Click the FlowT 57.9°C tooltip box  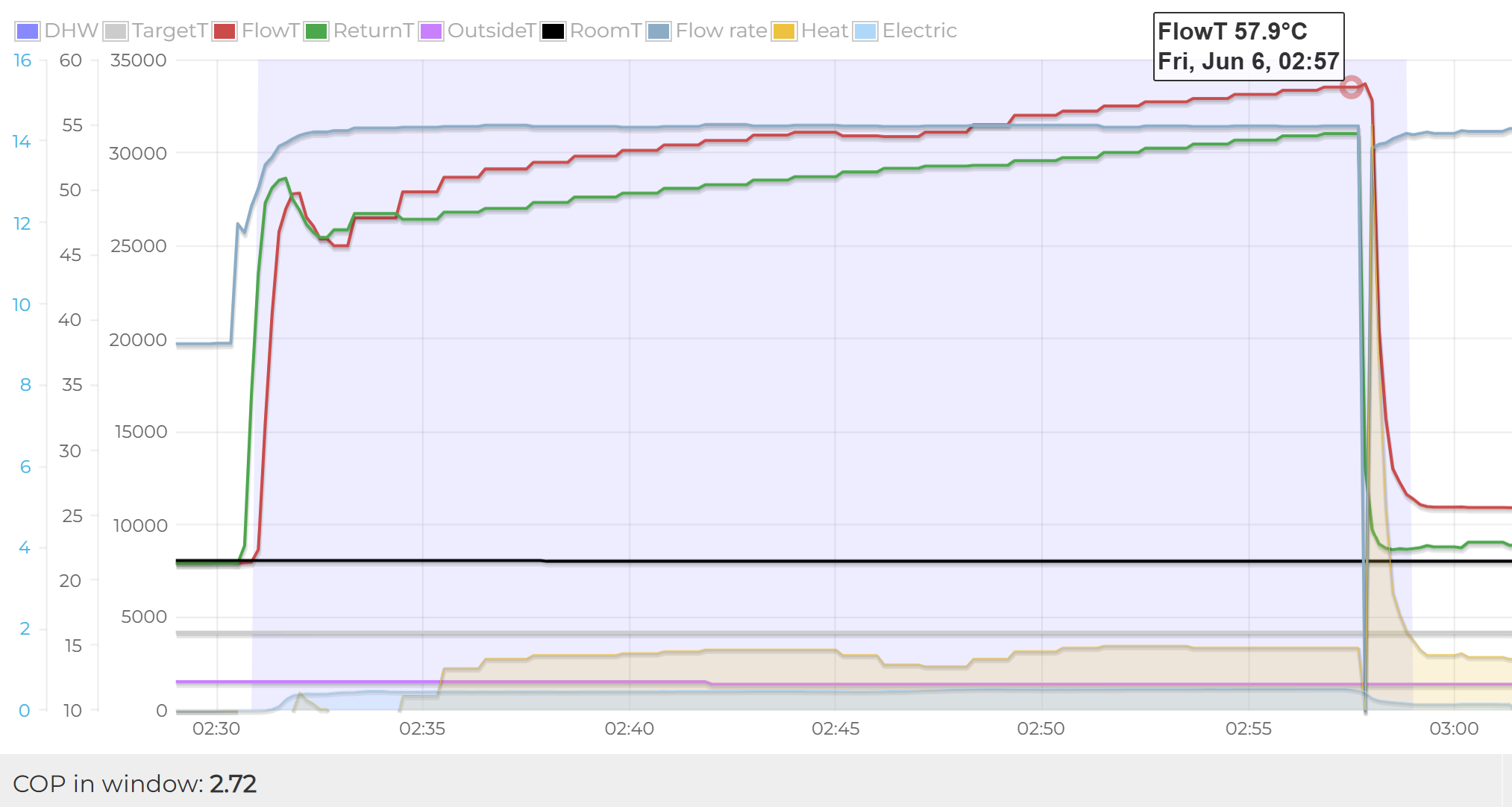point(1248,46)
